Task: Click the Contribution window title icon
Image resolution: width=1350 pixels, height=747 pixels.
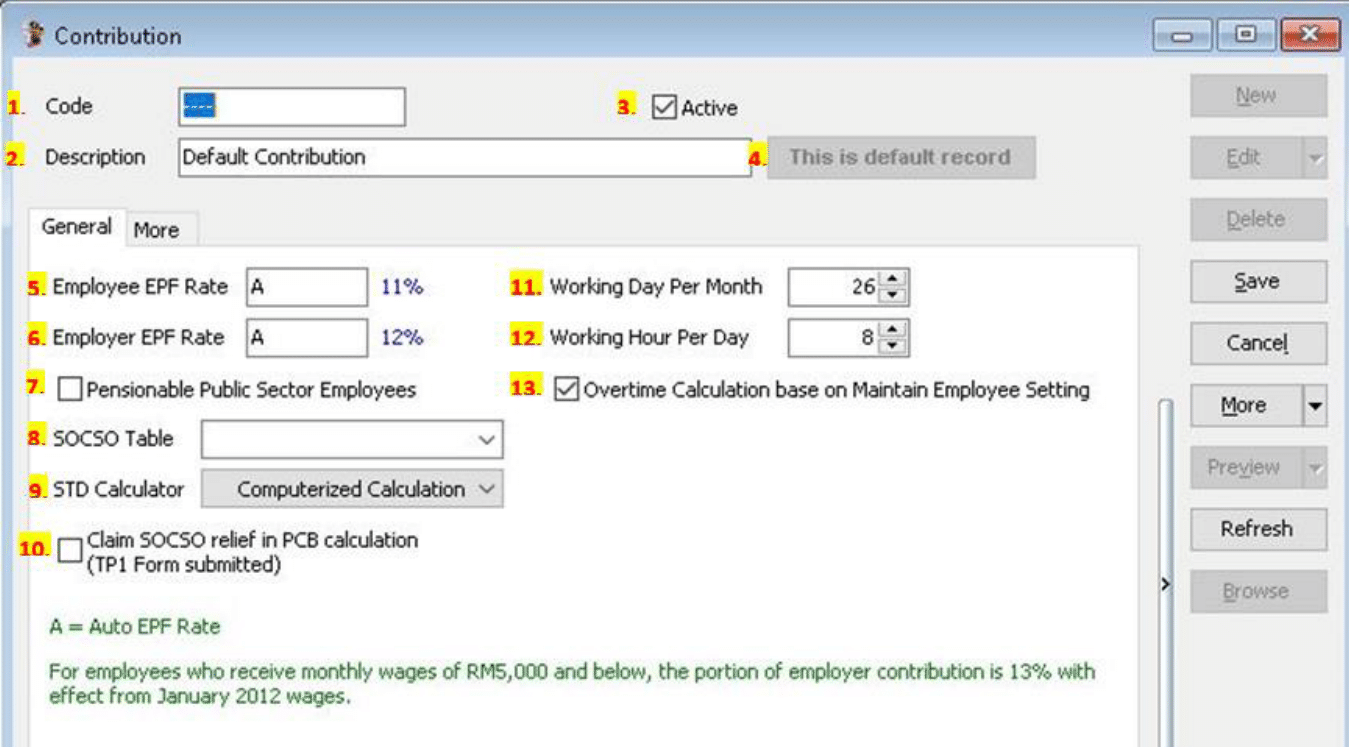Action: coord(34,36)
